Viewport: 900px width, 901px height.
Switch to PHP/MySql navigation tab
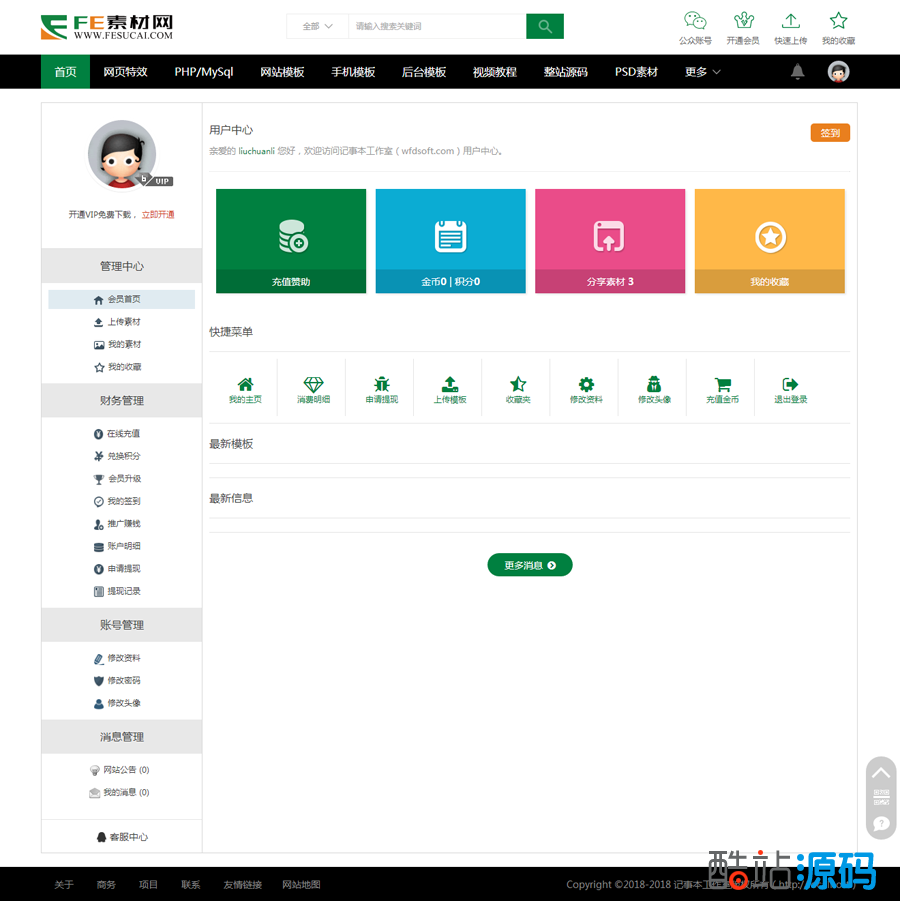coord(204,72)
